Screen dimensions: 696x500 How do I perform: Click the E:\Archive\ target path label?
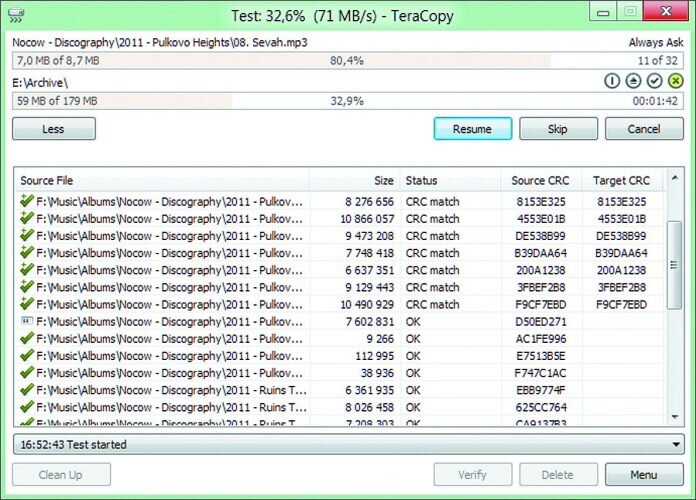pos(40,83)
